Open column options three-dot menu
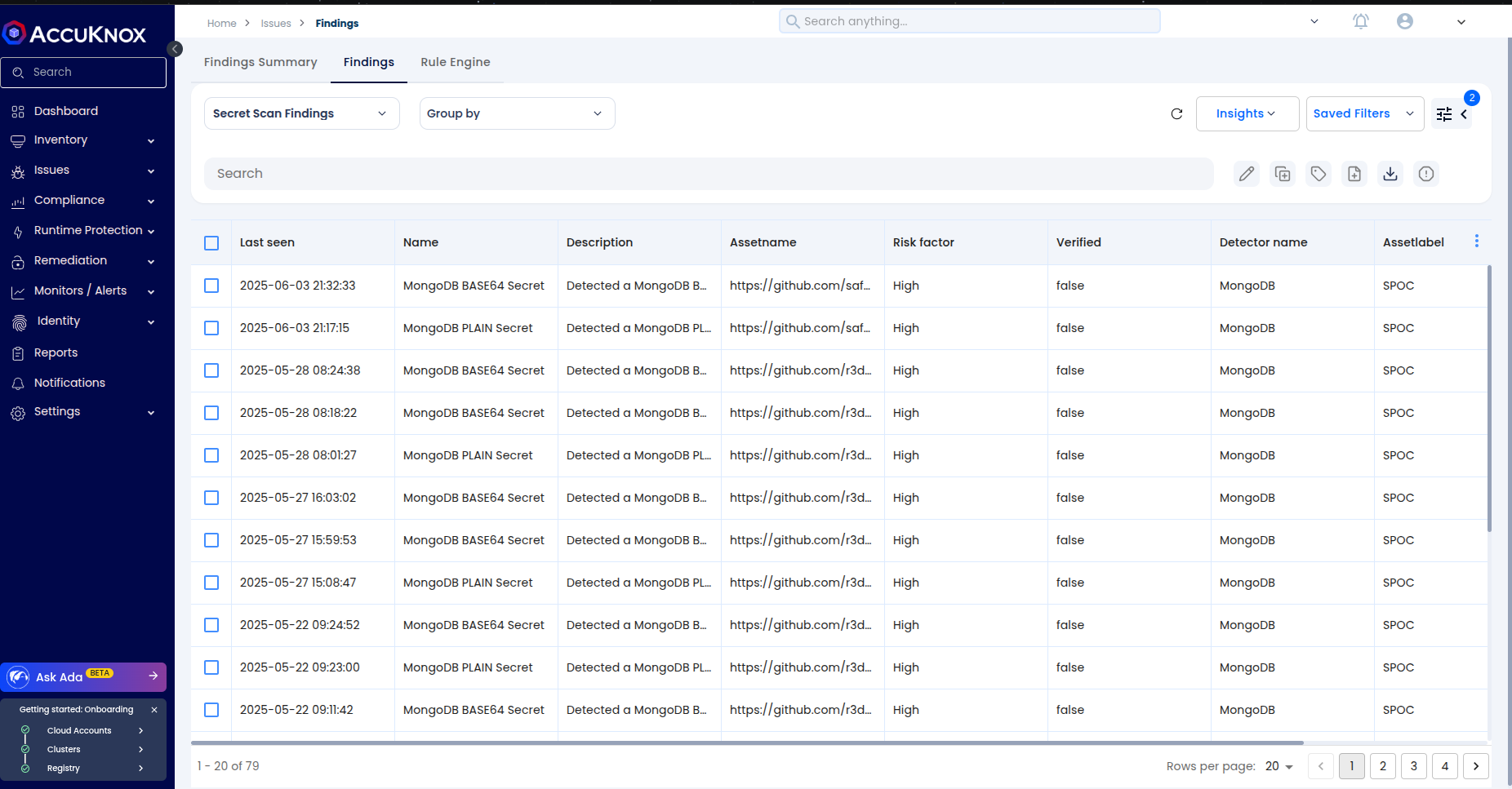This screenshot has height=789, width=1512. pos(1477,242)
